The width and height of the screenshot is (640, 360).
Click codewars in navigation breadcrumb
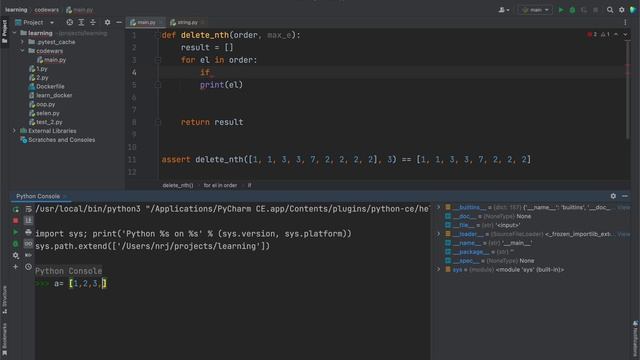[x=46, y=10]
